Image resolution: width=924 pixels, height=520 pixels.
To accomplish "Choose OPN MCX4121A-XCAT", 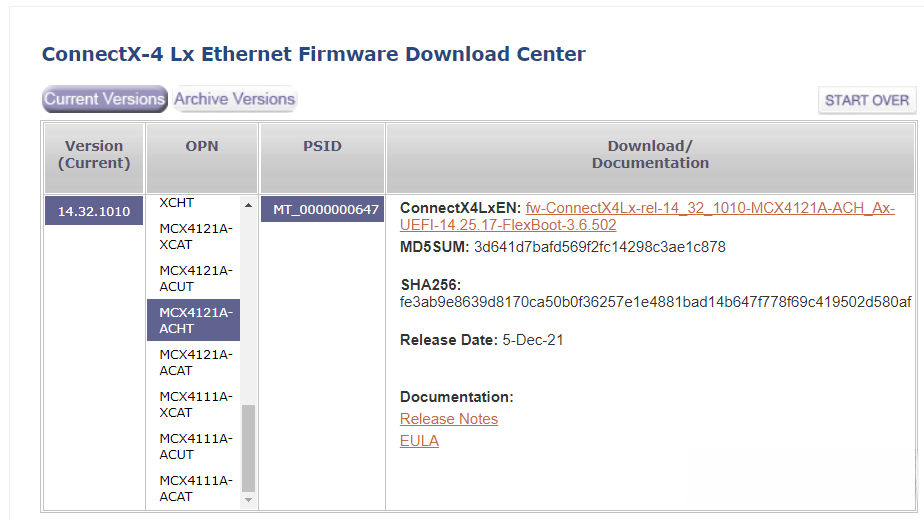I will coord(193,236).
